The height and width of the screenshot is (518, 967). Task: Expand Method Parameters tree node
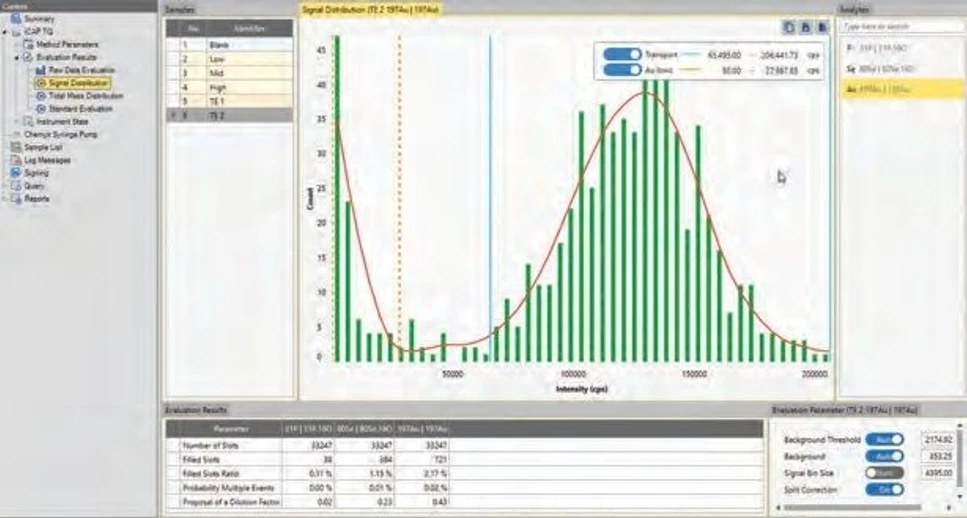tap(17, 44)
